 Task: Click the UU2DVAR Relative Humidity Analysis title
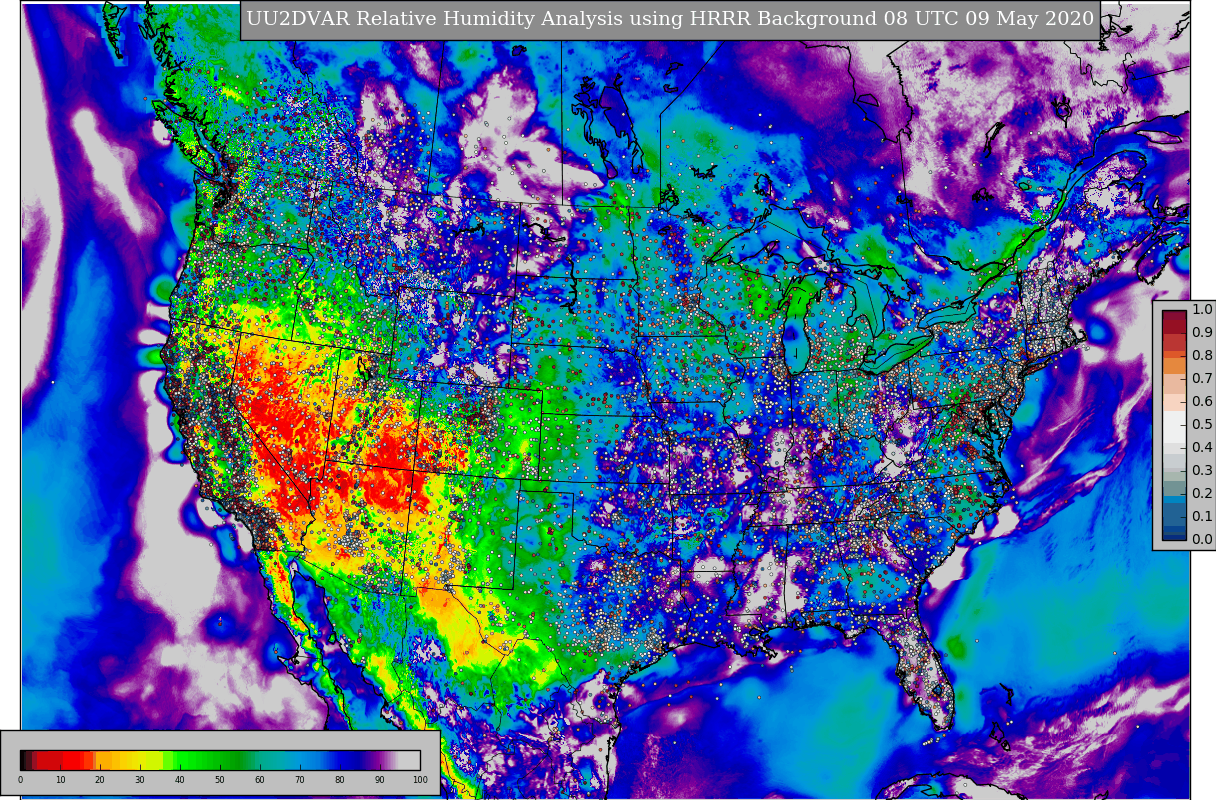pyautogui.click(x=670, y=19)
